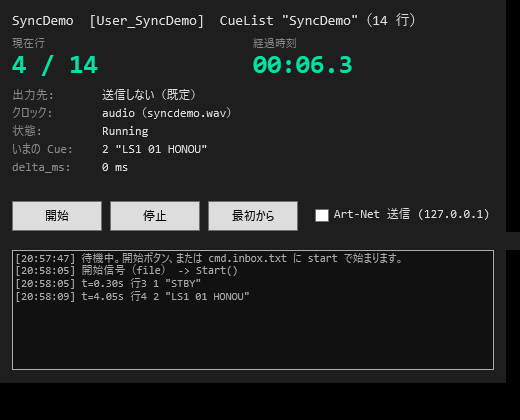Click inside the empty log area
Screen dimensions: 520x420
253,337
